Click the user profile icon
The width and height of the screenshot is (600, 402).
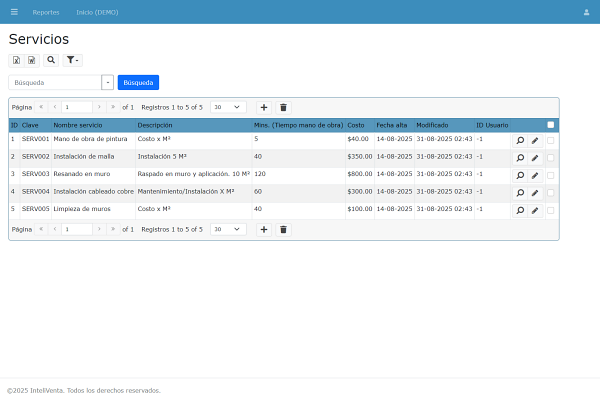pyautogui.click(x=586, y=12)
